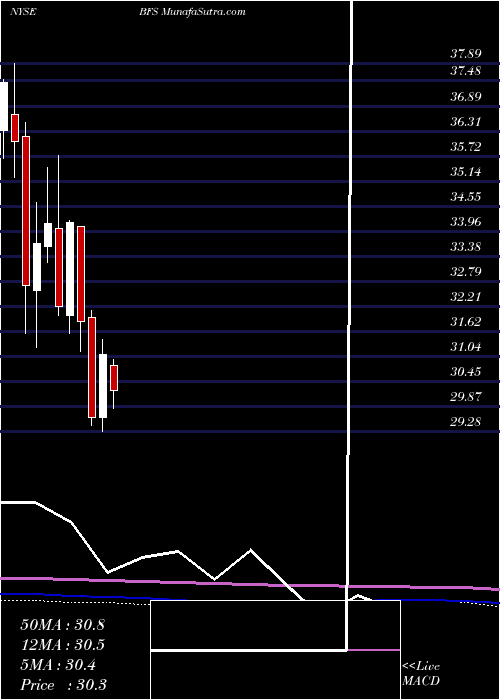This screenshot has height=700, width=500.
Task: Select the 30.45 price level label
Action: tap(466, 371)
